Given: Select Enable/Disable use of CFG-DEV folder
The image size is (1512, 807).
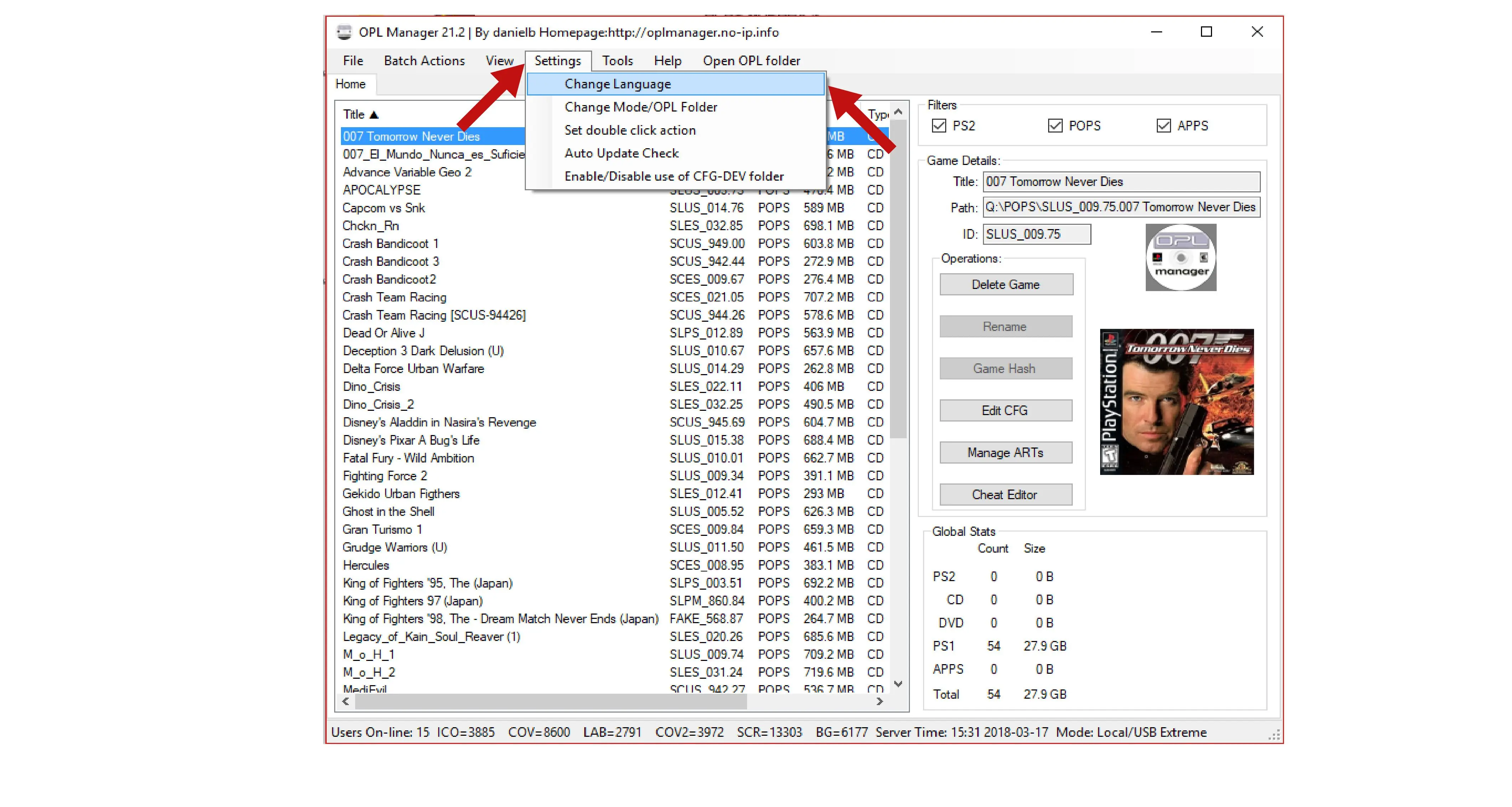Looking at the screenshot, I should [675, 176].
